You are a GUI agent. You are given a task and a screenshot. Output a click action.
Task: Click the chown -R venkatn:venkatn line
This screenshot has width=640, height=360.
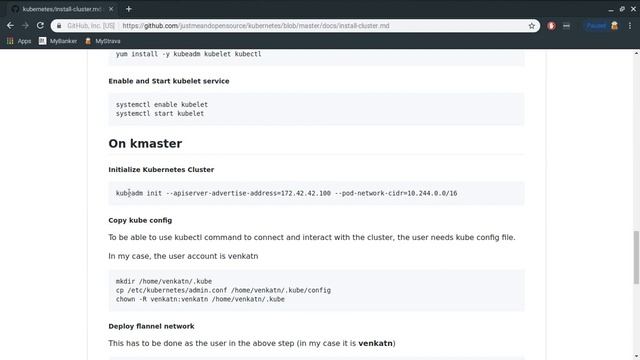(x=200, y=299)
